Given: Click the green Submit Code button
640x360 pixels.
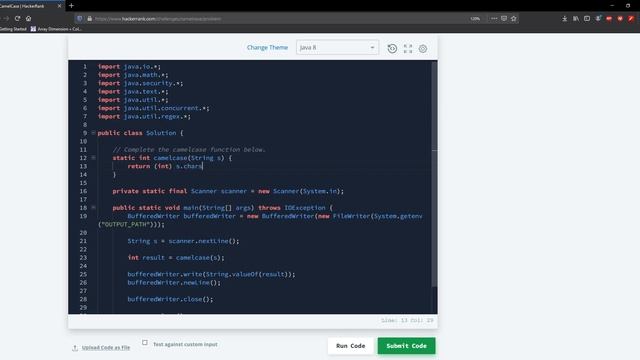Looking at the screenshot, I should (407, 346).
